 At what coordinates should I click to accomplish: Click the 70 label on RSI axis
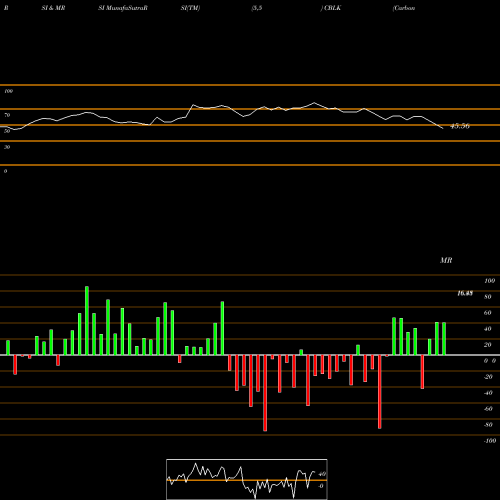[7, 115]
